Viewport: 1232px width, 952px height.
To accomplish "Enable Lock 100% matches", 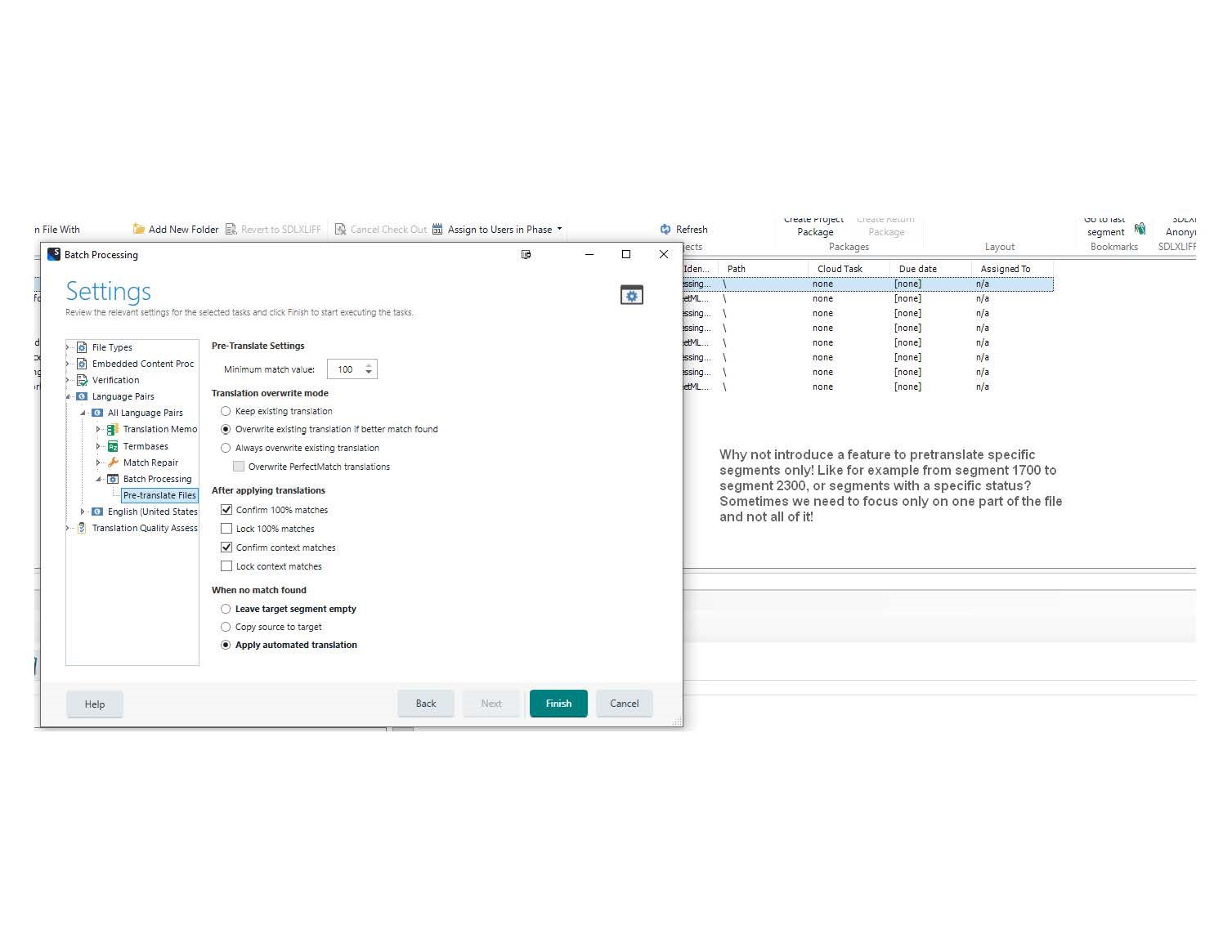I will (x=226, y=529).
